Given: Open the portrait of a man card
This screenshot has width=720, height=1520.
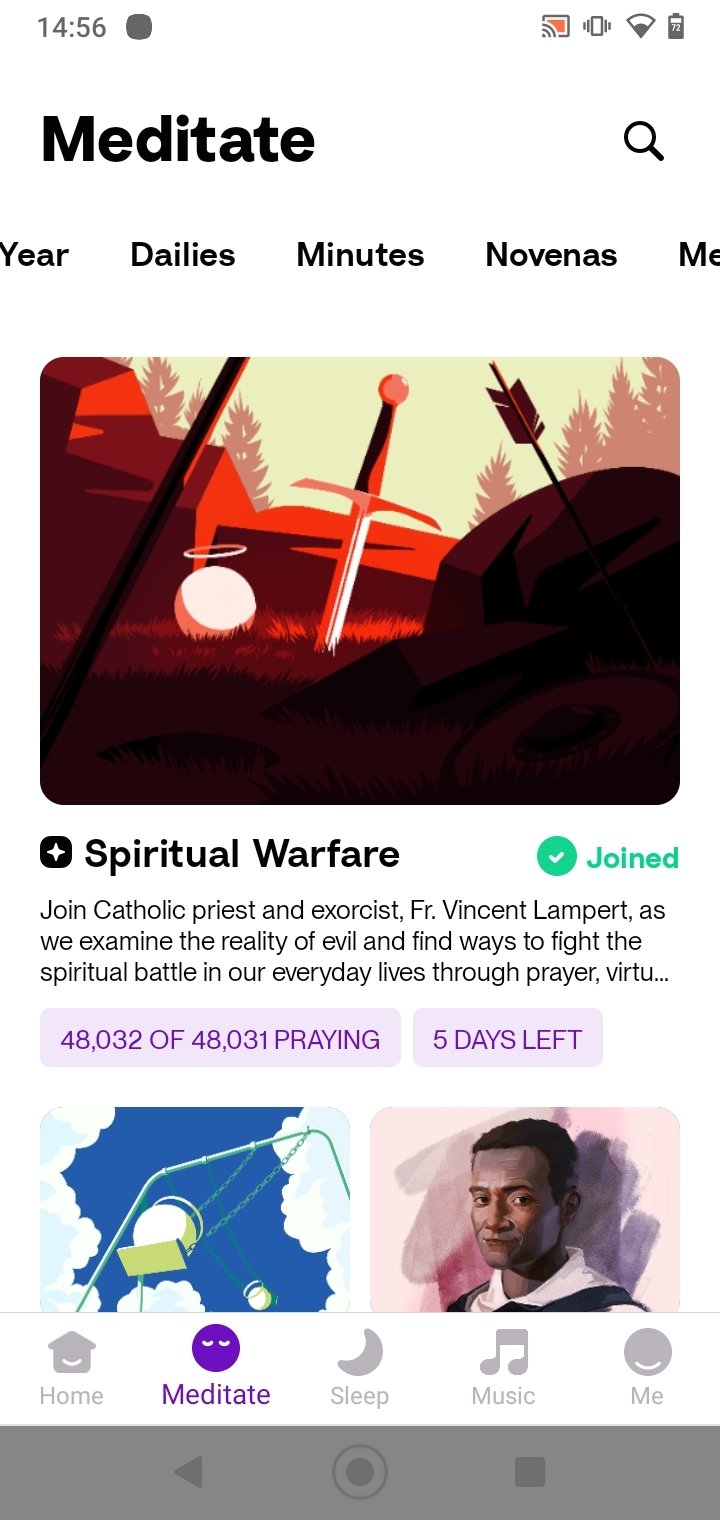Looking at the screenshot, I should 525,1209.
